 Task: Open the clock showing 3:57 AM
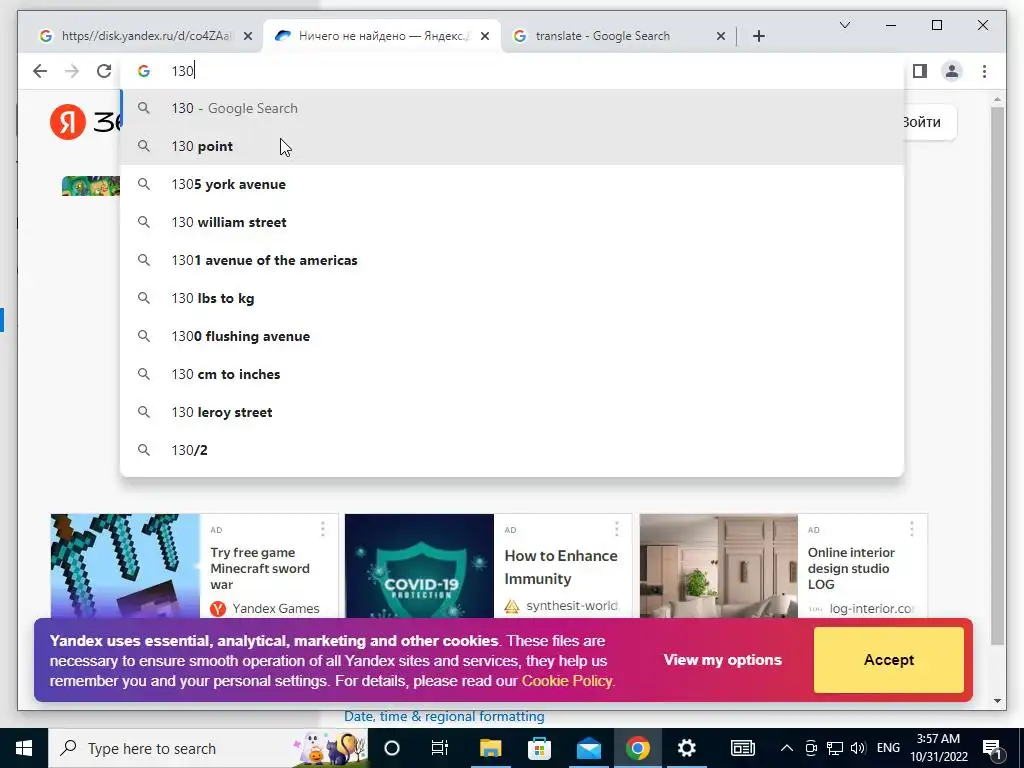point(938,748)
